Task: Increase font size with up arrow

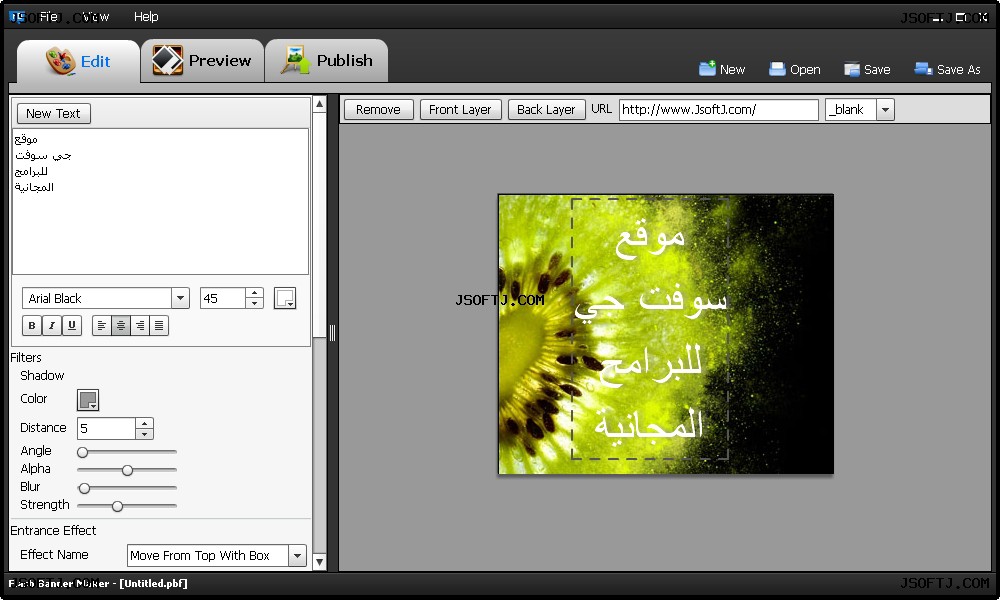Action: (254, 293)
